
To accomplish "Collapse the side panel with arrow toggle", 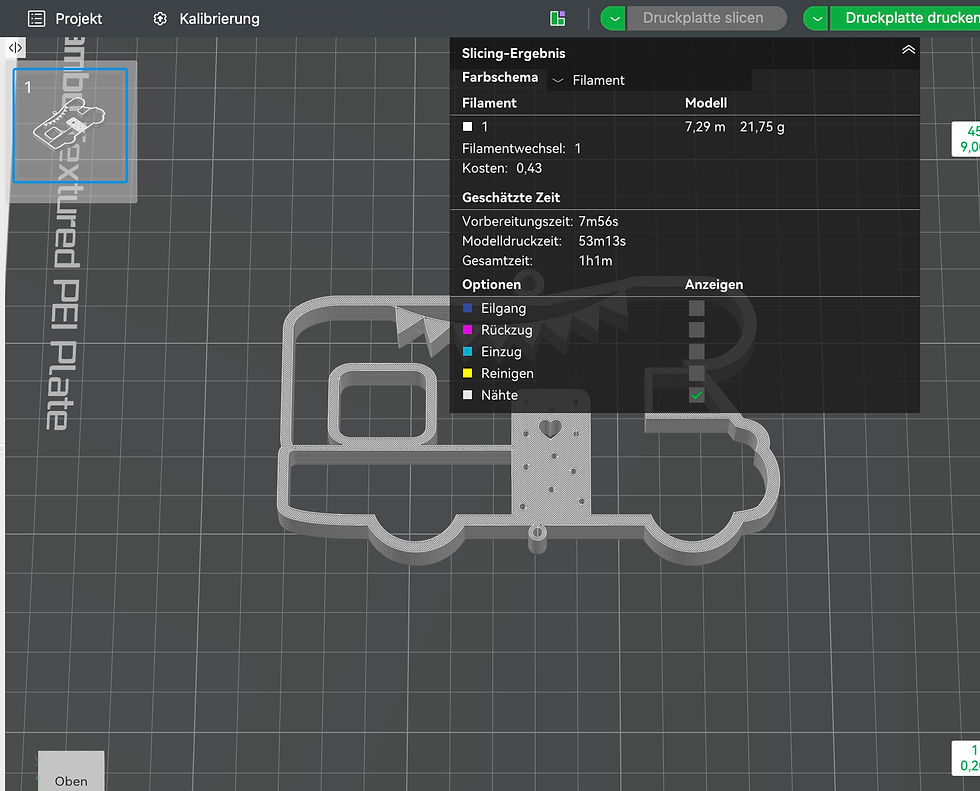I will pos(16,47).
